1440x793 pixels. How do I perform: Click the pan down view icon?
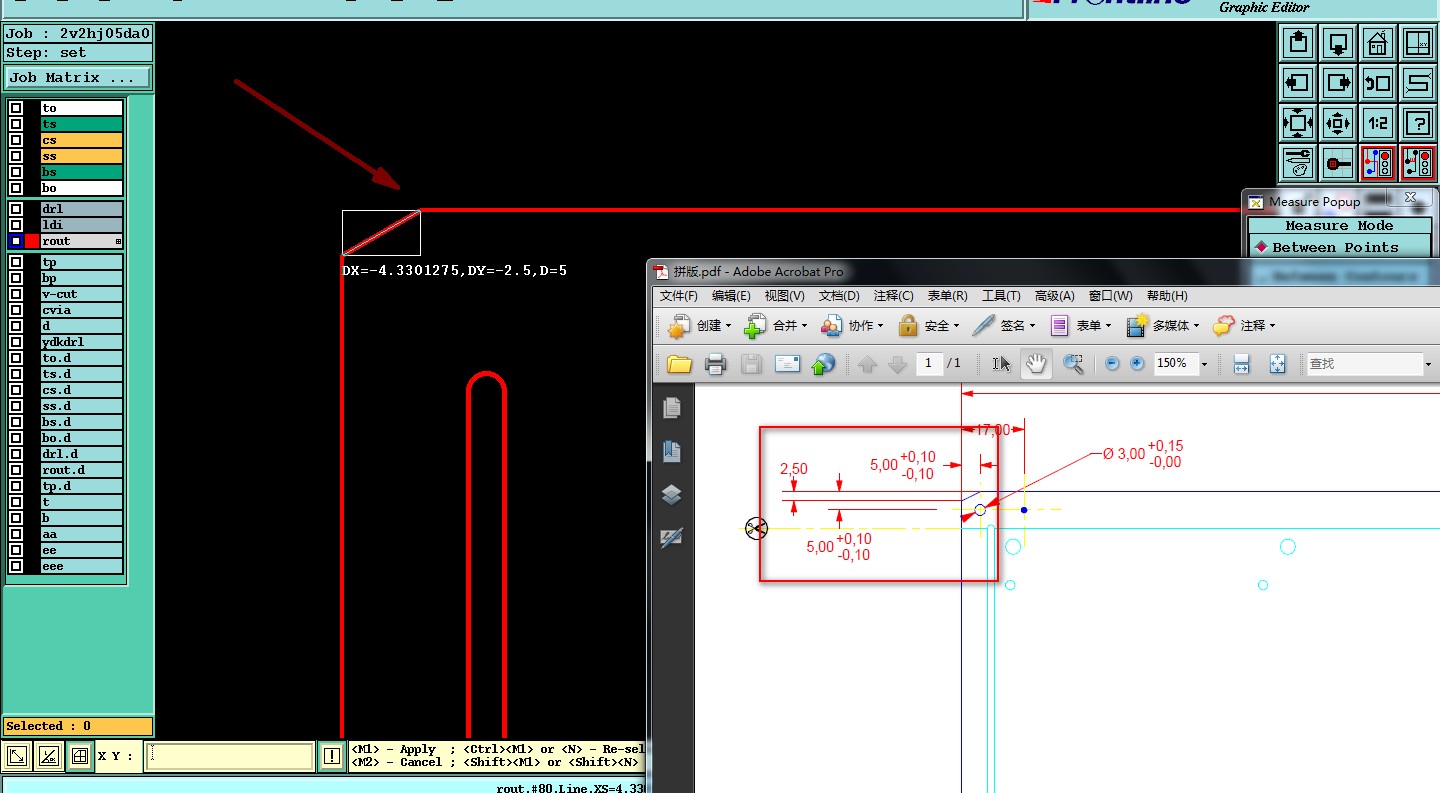1338,44
